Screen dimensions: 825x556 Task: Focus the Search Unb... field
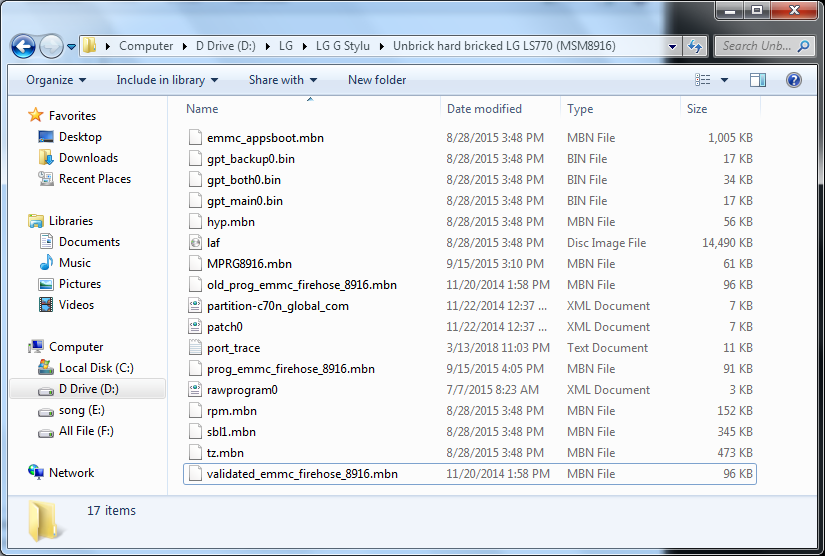click(763, 46)
